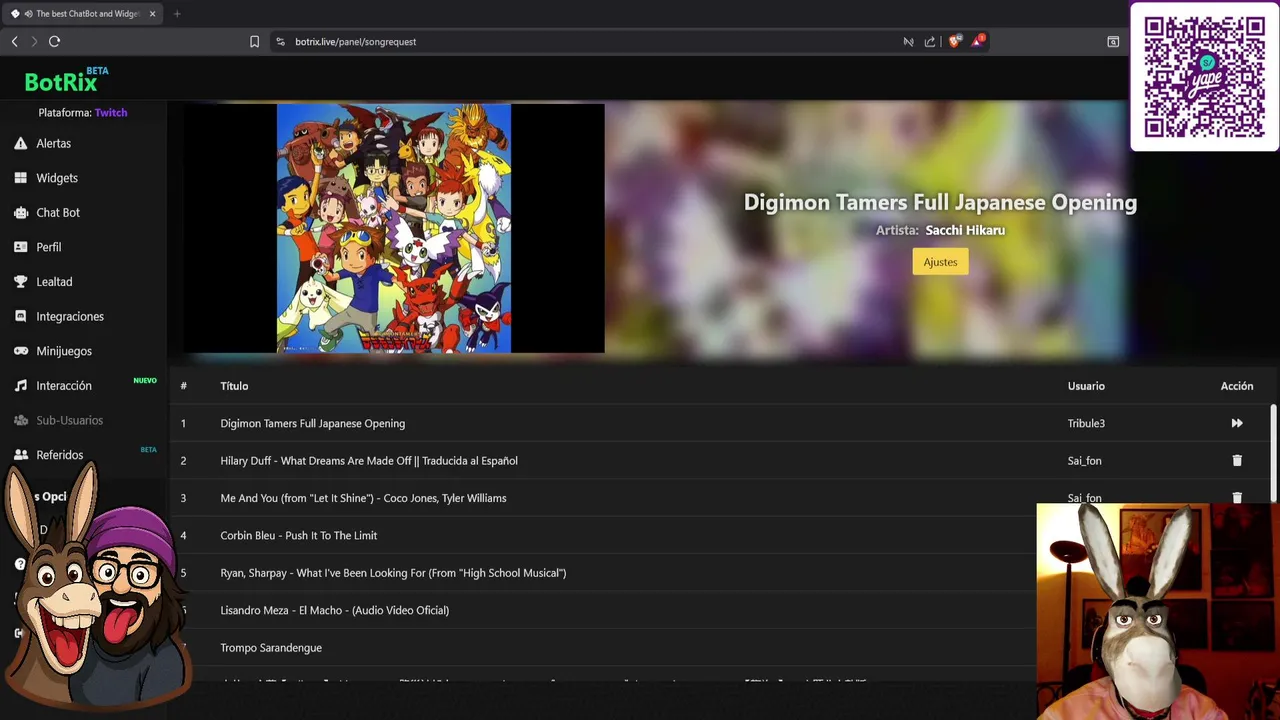
Task: Open the Lealtad trophy section
Action: [x=20, y=281]
